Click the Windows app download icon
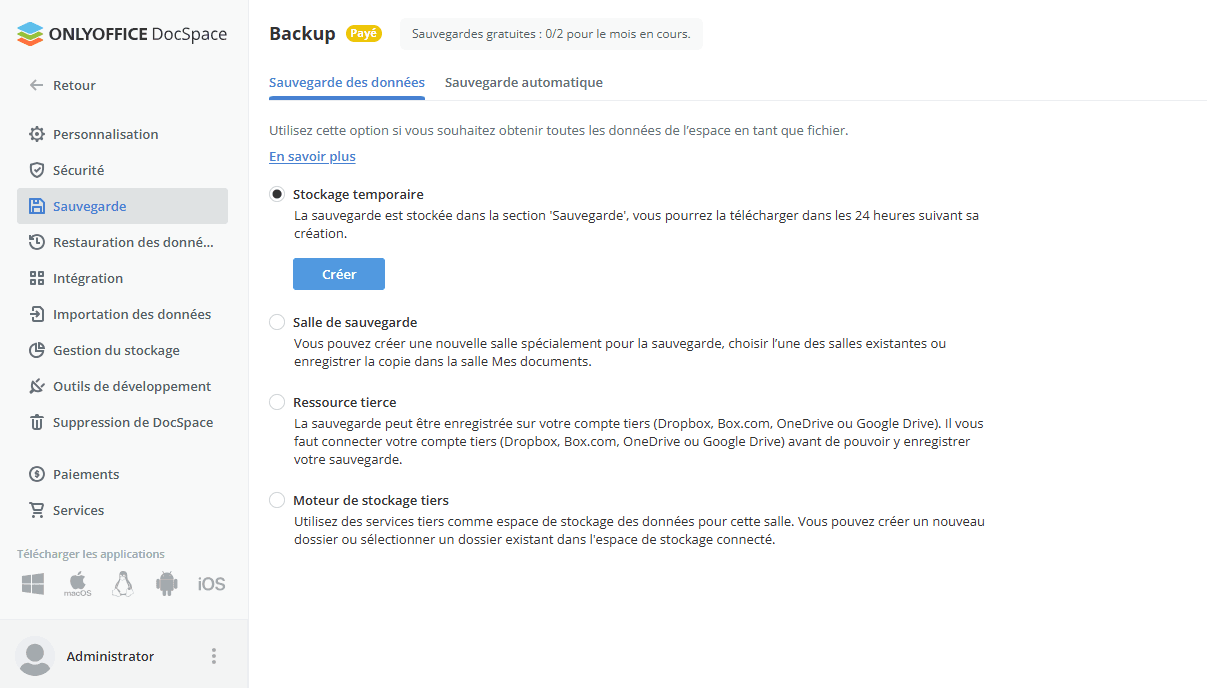The width and height of the screenshot is (1225, 688). [x=33, y=584]
